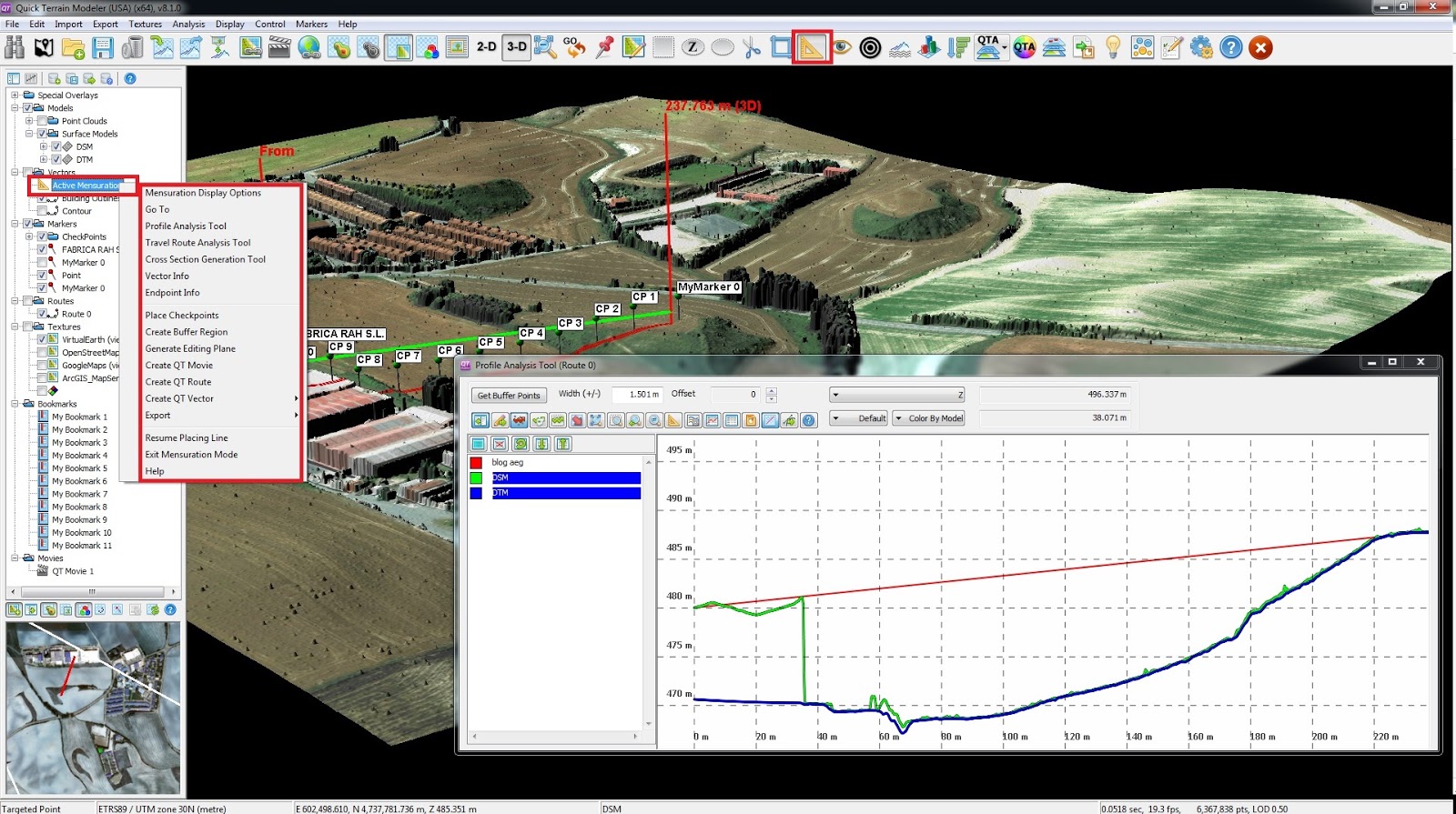Click red X icon above profile legend
Screen dimensions: 1456x814
(x=500, y=444)
